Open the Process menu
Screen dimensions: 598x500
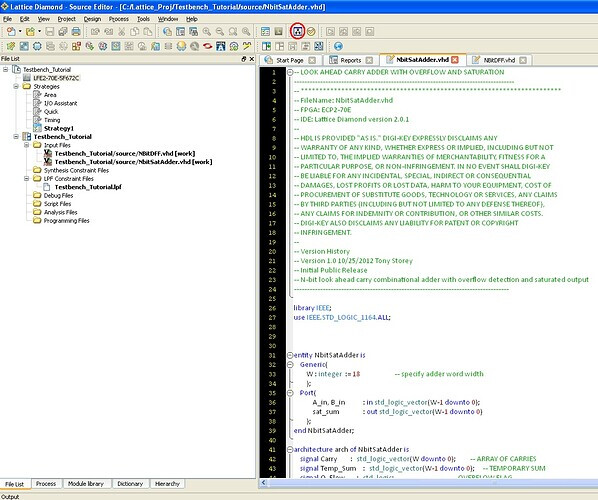pos(119,19)
